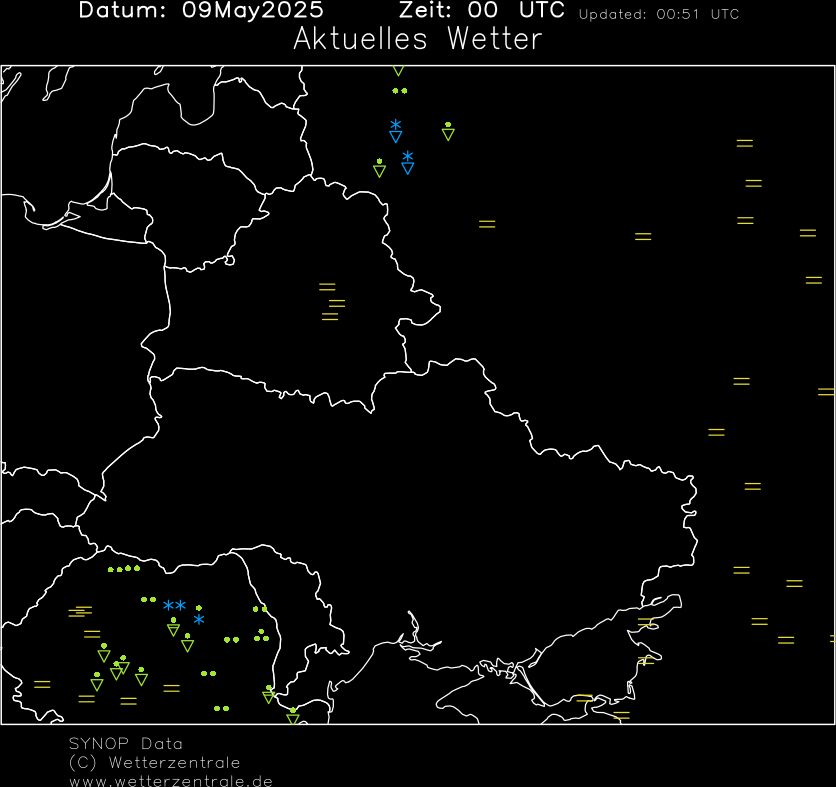Click the (C) Wetterzentrale copyright text
The height and width of the screenshot is (787, 836).
tap(155, 763)
